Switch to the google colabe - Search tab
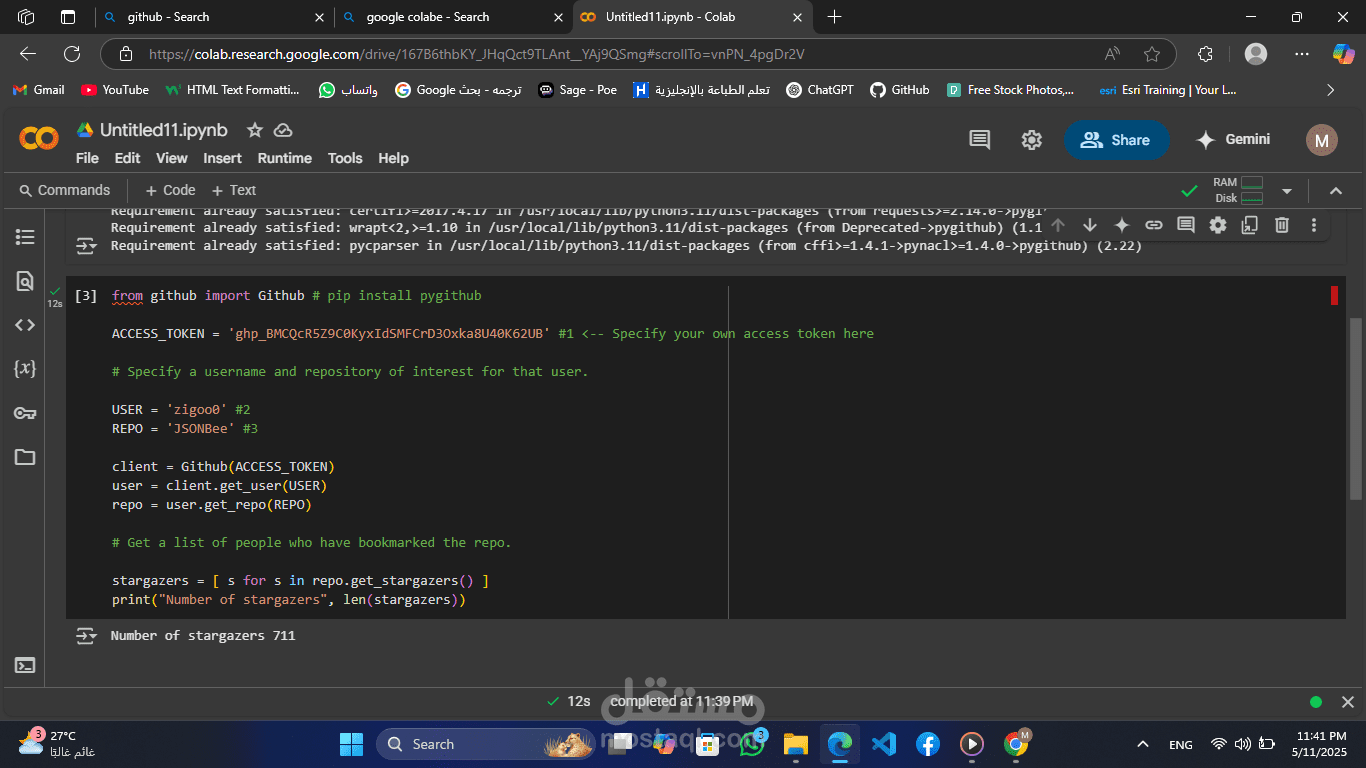1366x768 pixels. point(453,17)
